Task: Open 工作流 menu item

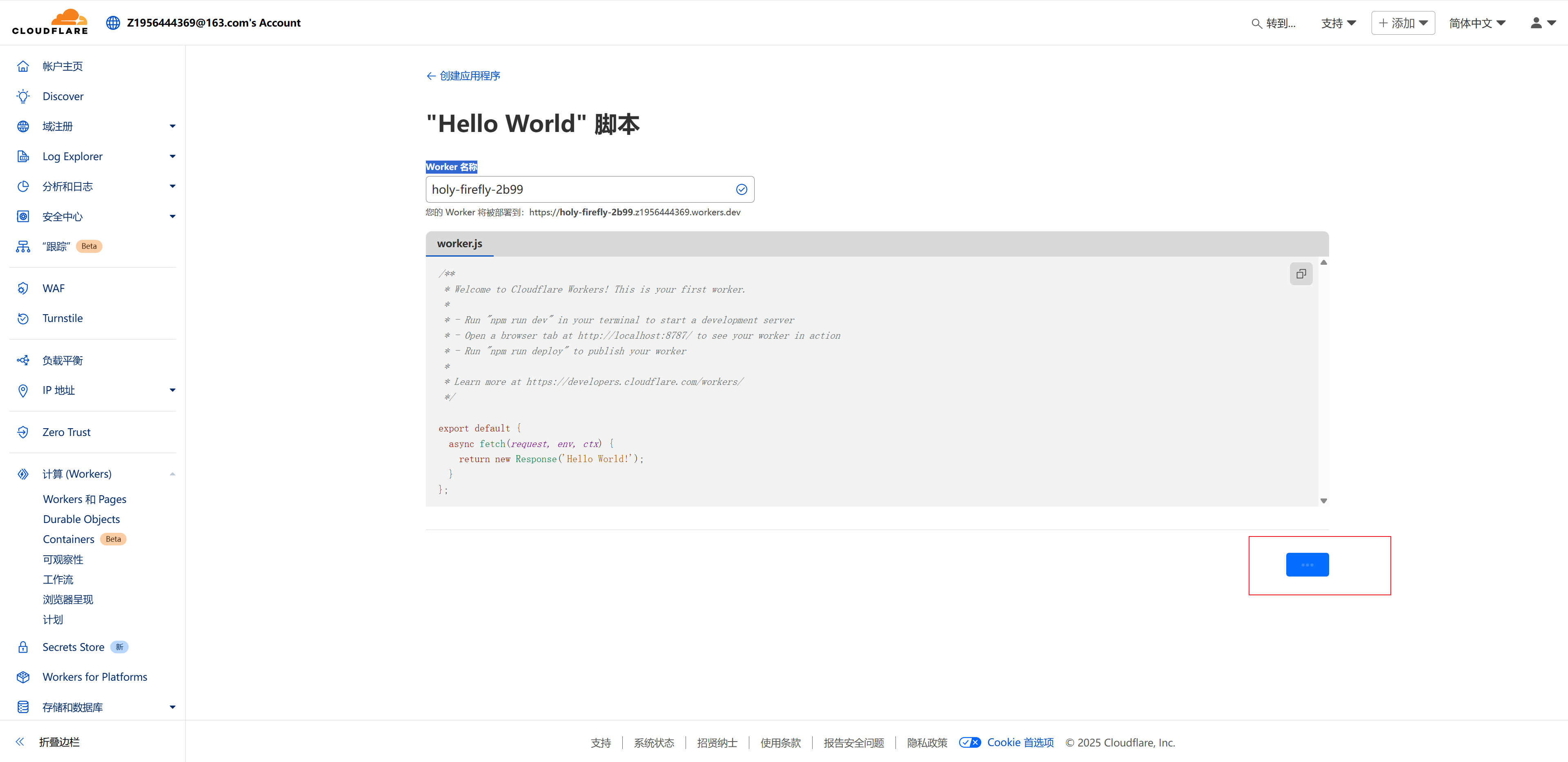Action: pyautogui.click(x=58, y=580)
